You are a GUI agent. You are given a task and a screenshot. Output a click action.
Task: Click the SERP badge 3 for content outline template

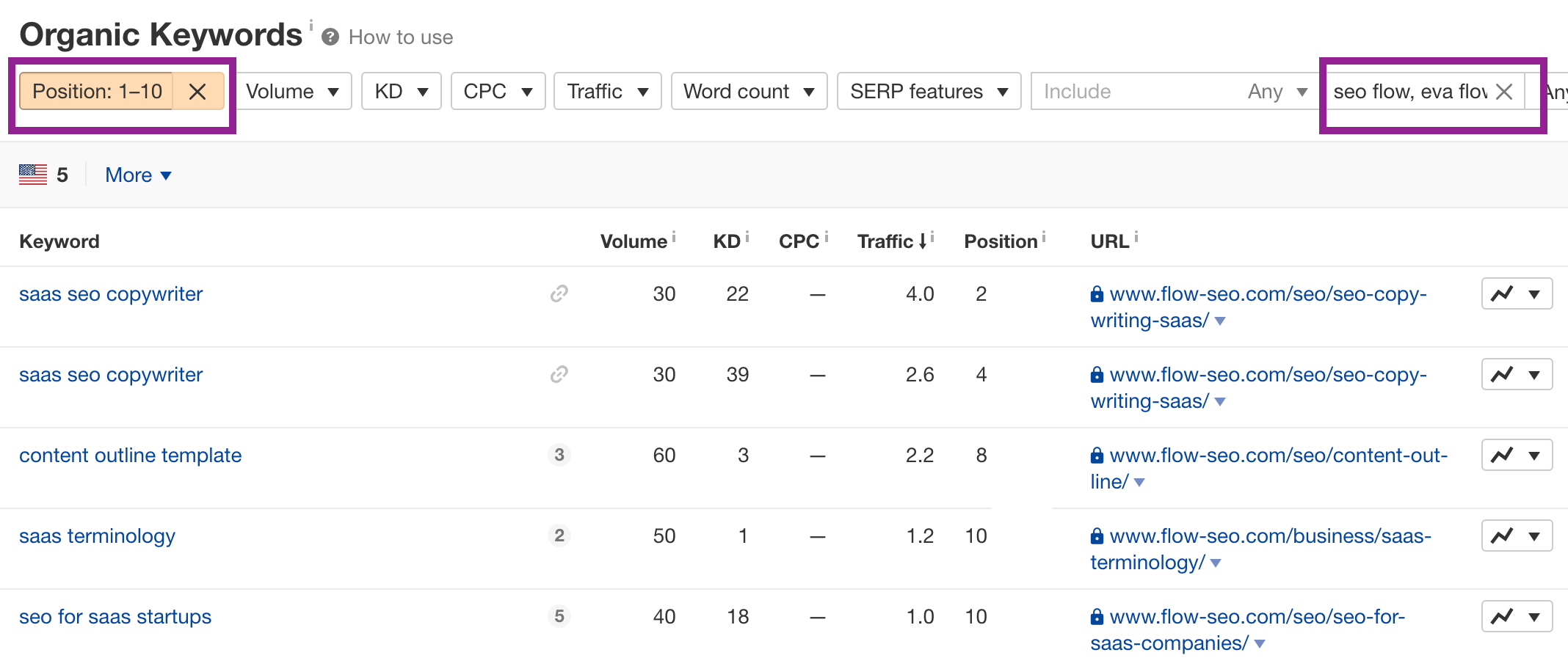pos(559,455)
